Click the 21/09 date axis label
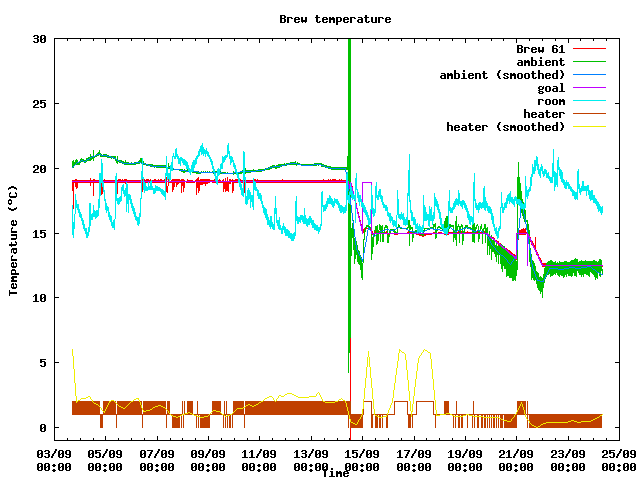 coord(516,454)
